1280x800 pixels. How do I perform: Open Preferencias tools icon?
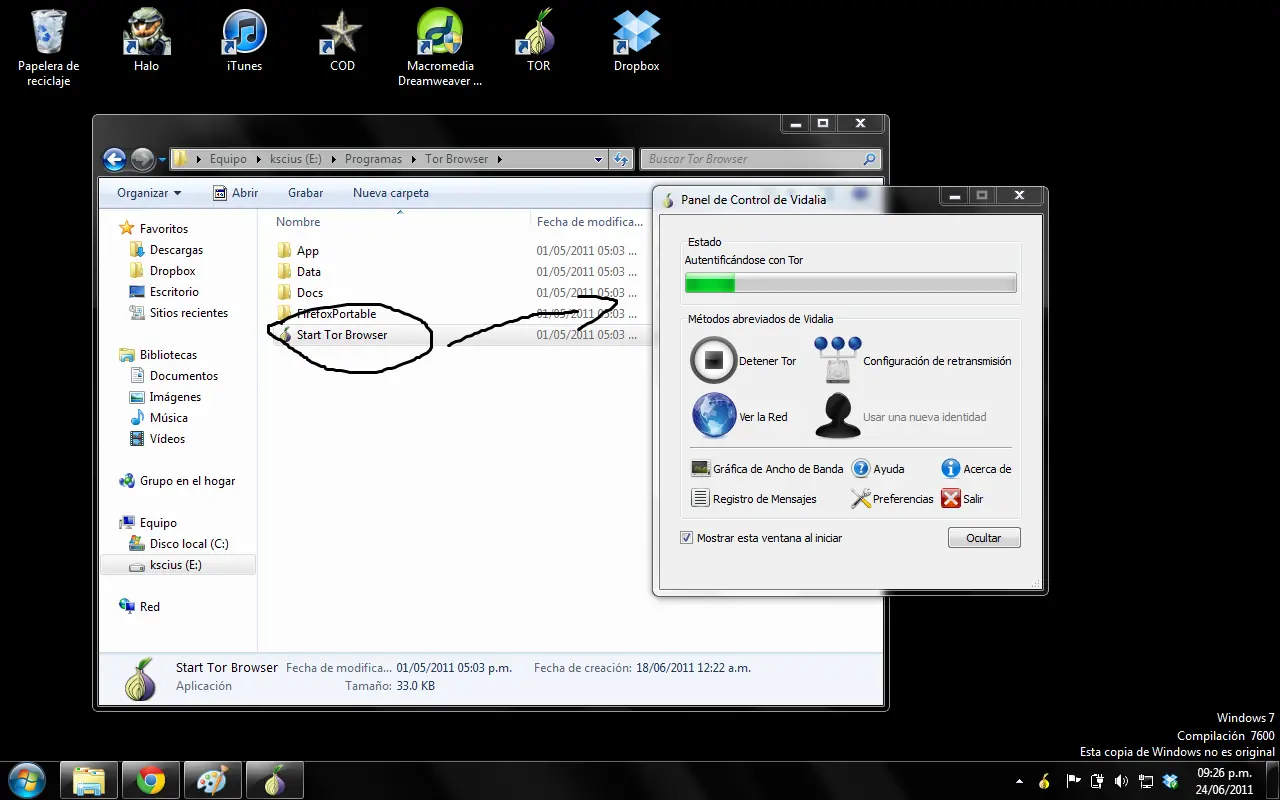pos(860,498)
